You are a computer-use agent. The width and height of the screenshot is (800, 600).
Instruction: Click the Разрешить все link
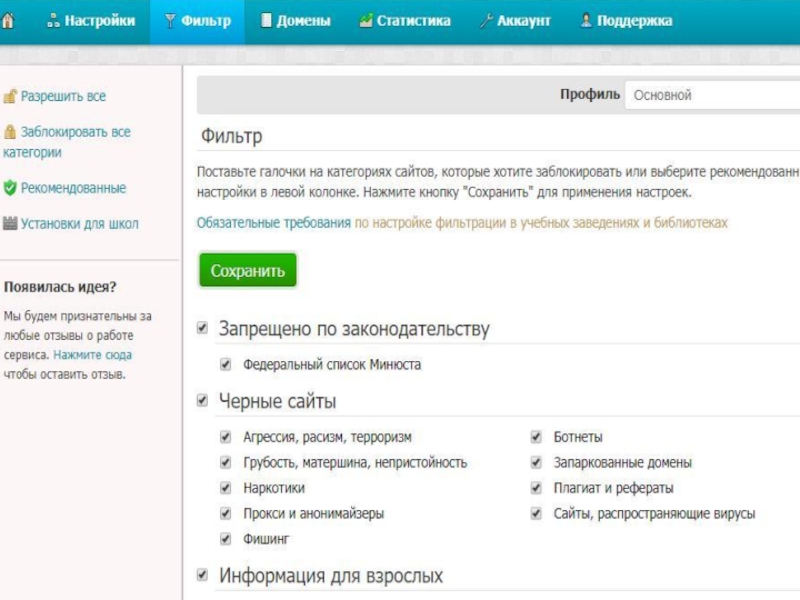pyautogui.click(x=63, y=96)
